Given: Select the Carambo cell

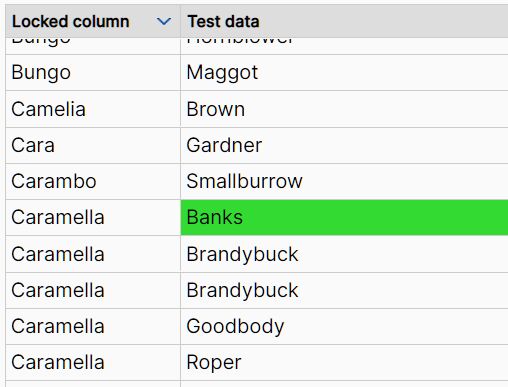Looking at the screenshot, I should pos(93,181).
